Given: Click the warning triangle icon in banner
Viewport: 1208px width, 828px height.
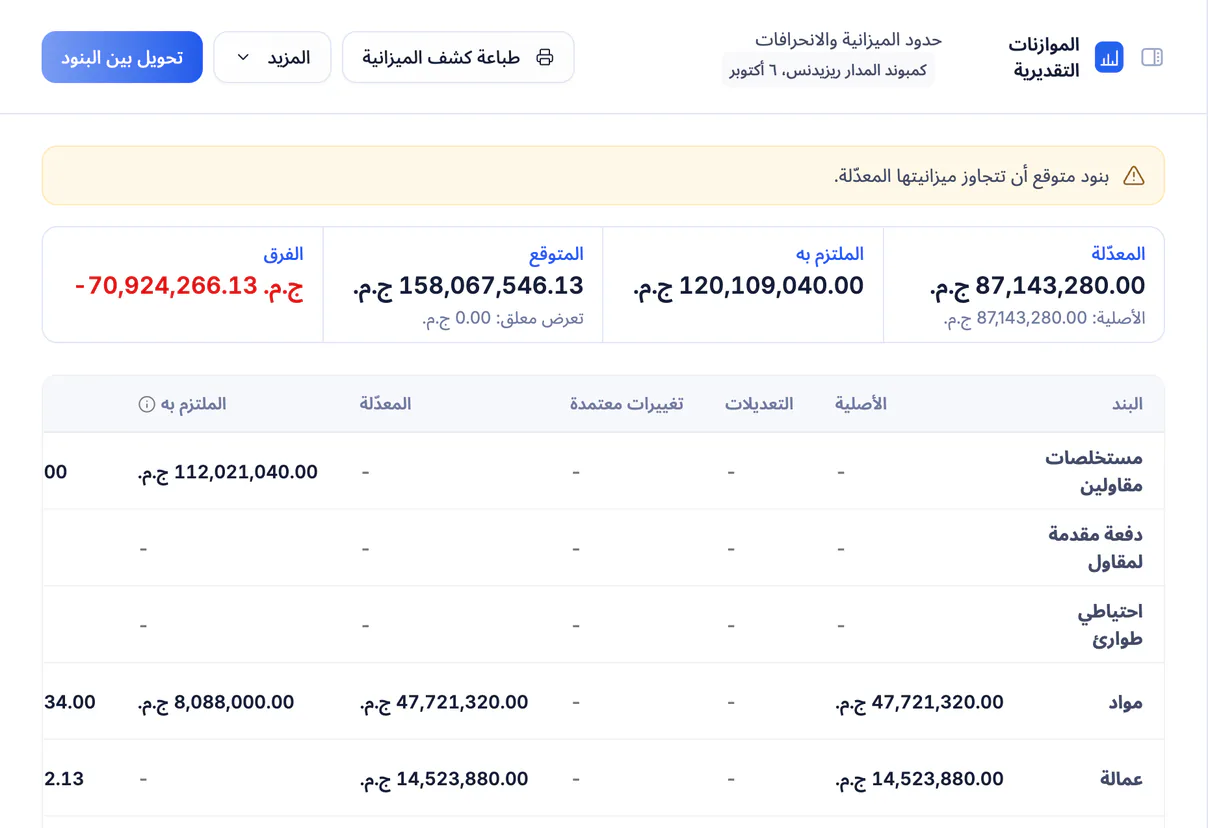Looking at the screenshot, I should coord(1133,176).
